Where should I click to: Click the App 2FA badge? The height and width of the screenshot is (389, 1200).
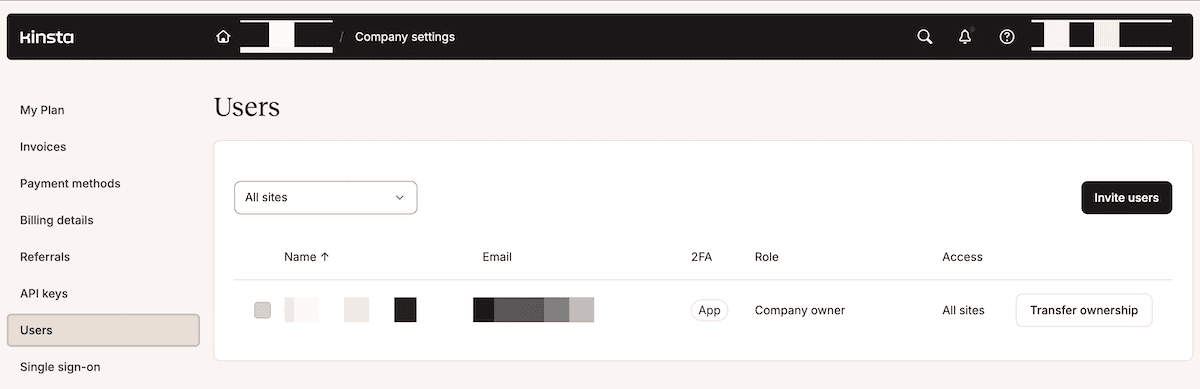(x=709, y=310)
